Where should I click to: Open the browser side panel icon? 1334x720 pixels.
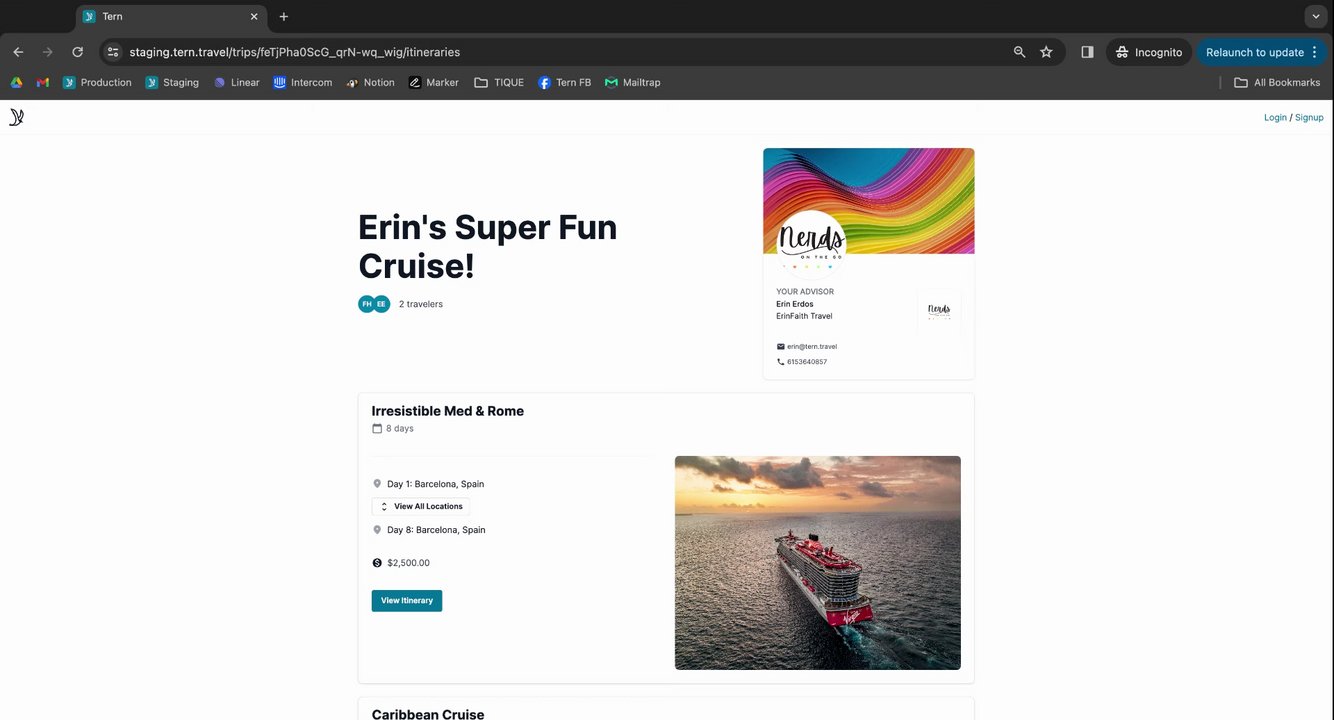coord(1087,52)
